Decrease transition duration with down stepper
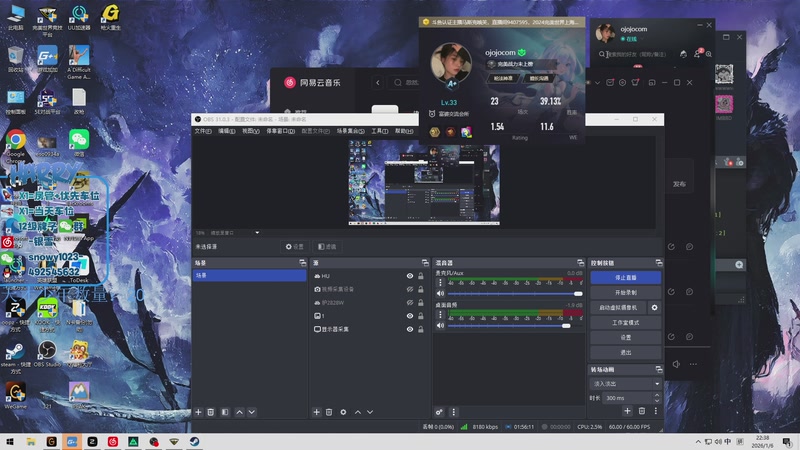Image resolution: width=800 pixels, height=450 pixels. pos(657,401)
